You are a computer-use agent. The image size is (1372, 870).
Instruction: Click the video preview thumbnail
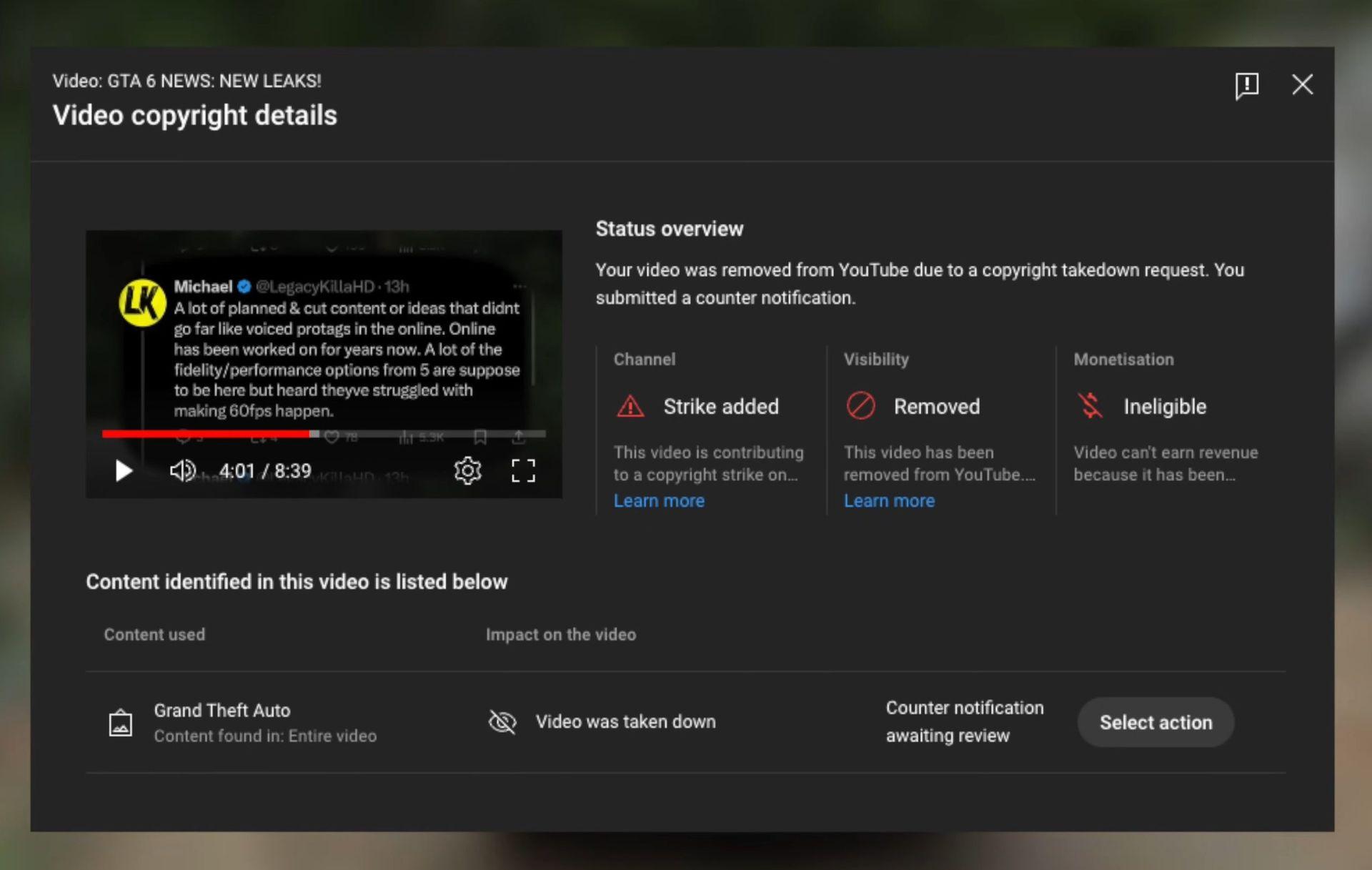[x=324, y=336]
